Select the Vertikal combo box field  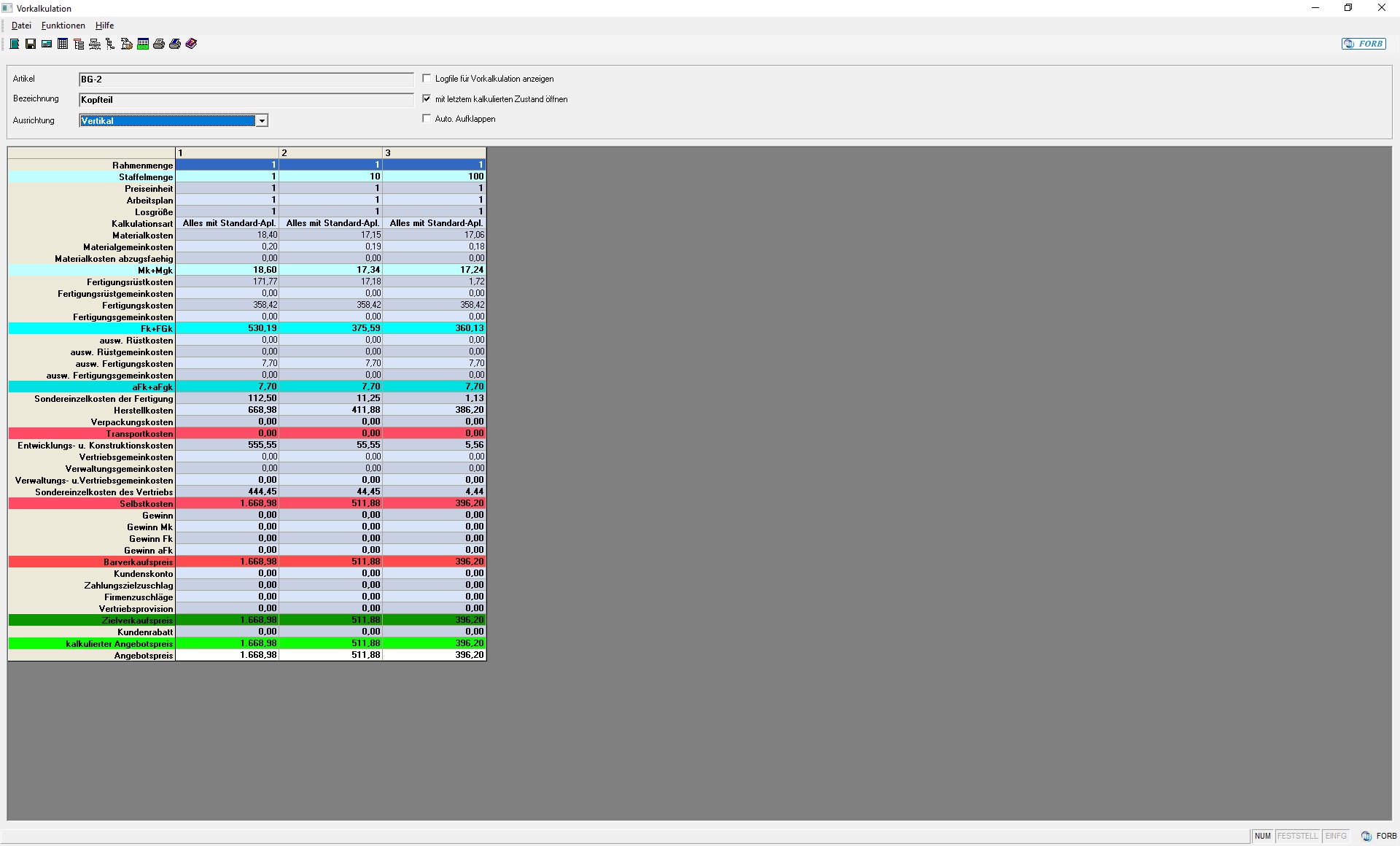pos(167,121)
